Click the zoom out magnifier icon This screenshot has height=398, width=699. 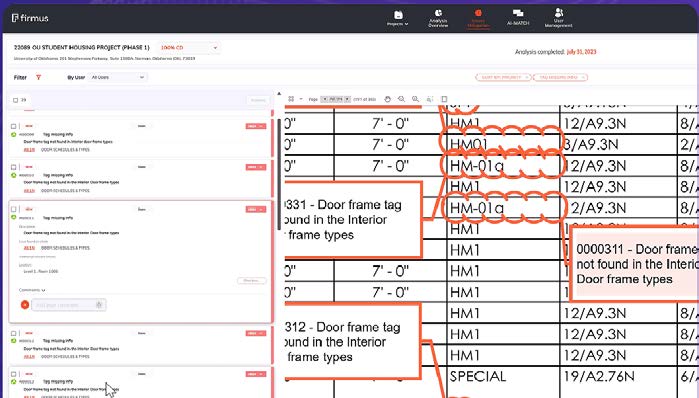[401, 99]
